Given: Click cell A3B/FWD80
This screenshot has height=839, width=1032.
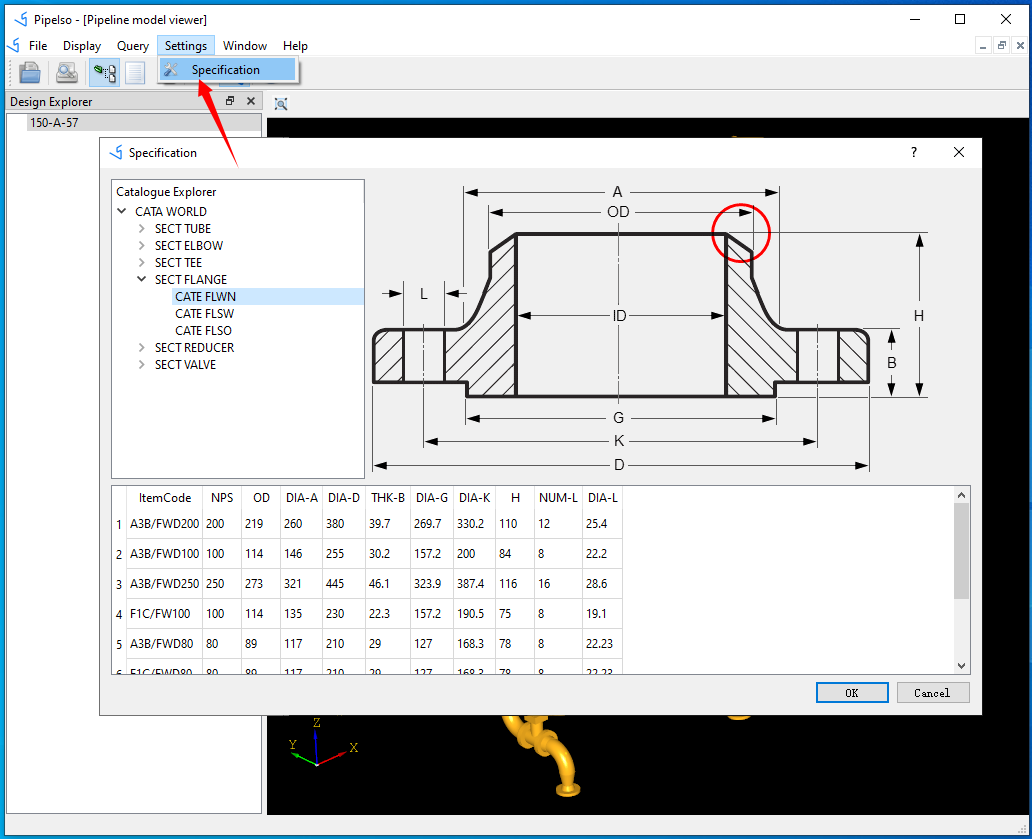Looking at the screenshot, I should (165, 644).
